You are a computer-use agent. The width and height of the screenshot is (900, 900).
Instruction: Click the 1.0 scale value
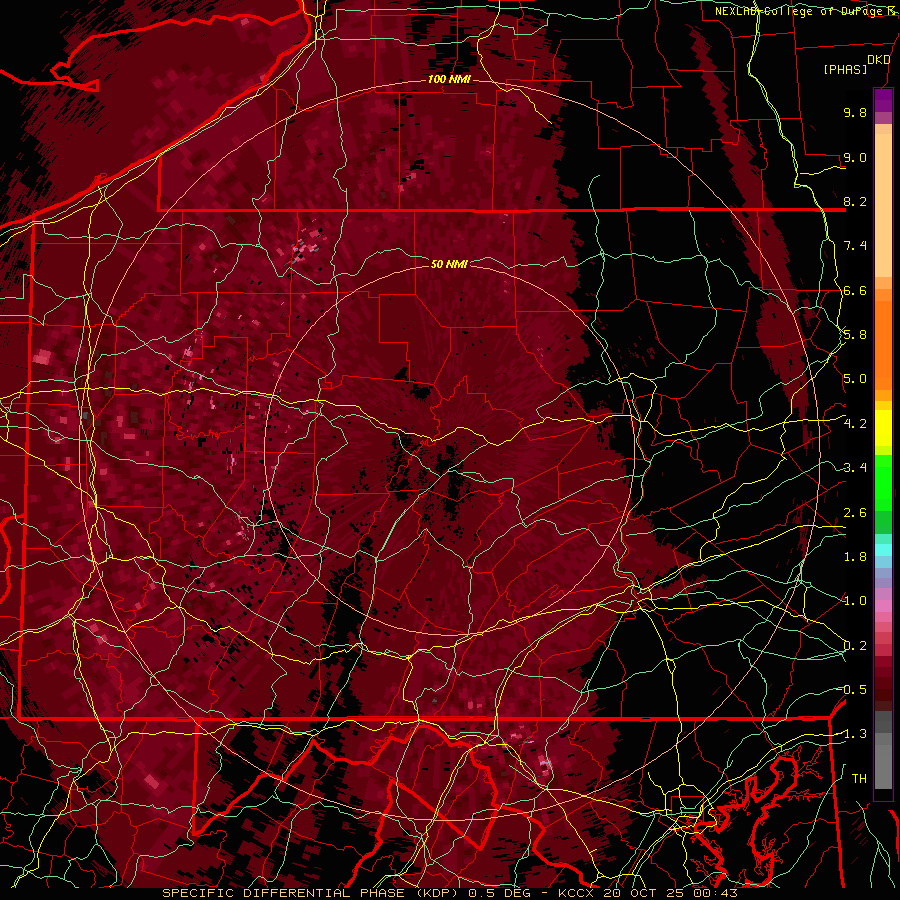tap(855, 601)
